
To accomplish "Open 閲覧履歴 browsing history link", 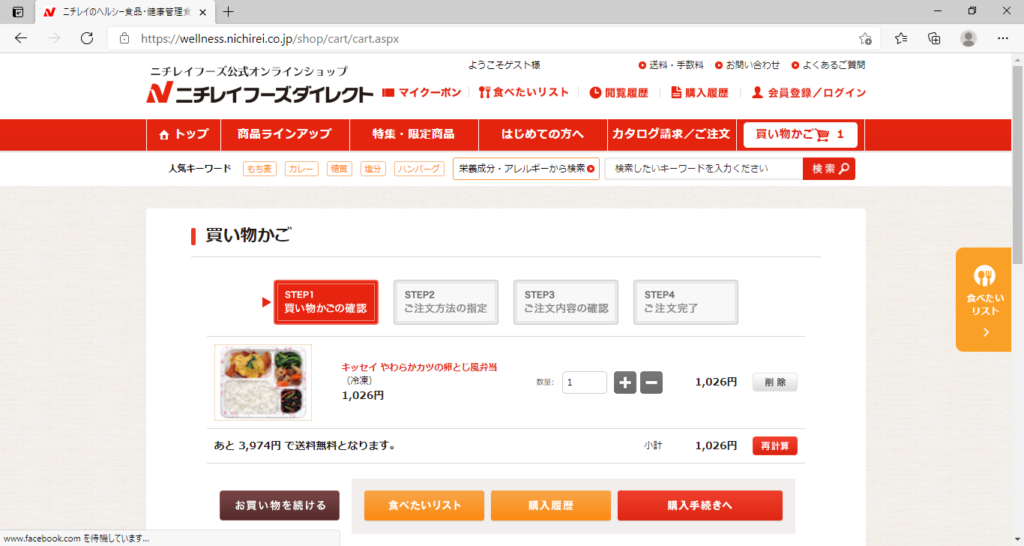I will click(619, 93).
